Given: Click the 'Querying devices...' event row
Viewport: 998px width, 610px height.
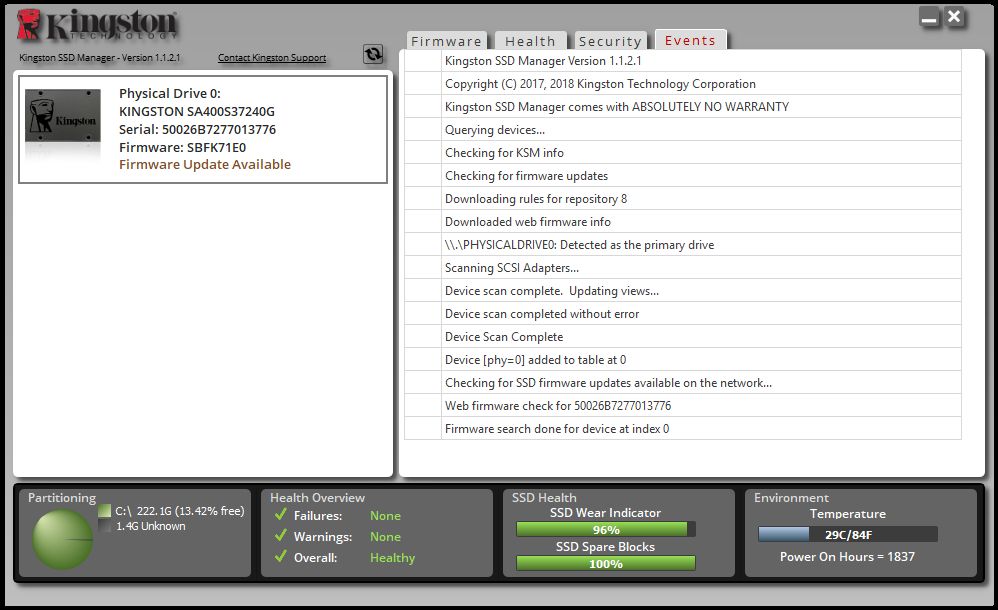Looking at the screenshot, I should point(682,129).
